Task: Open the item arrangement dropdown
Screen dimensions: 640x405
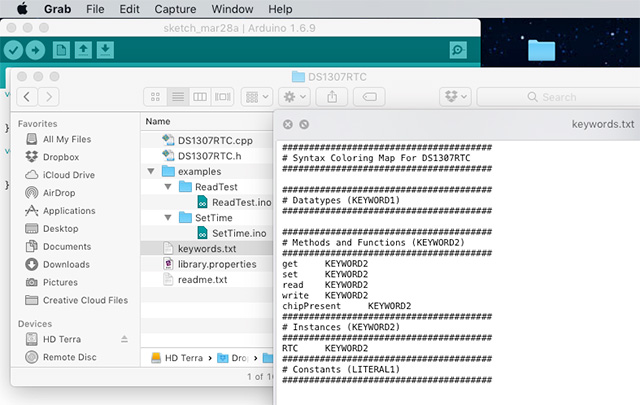Action: coord(257,97)
